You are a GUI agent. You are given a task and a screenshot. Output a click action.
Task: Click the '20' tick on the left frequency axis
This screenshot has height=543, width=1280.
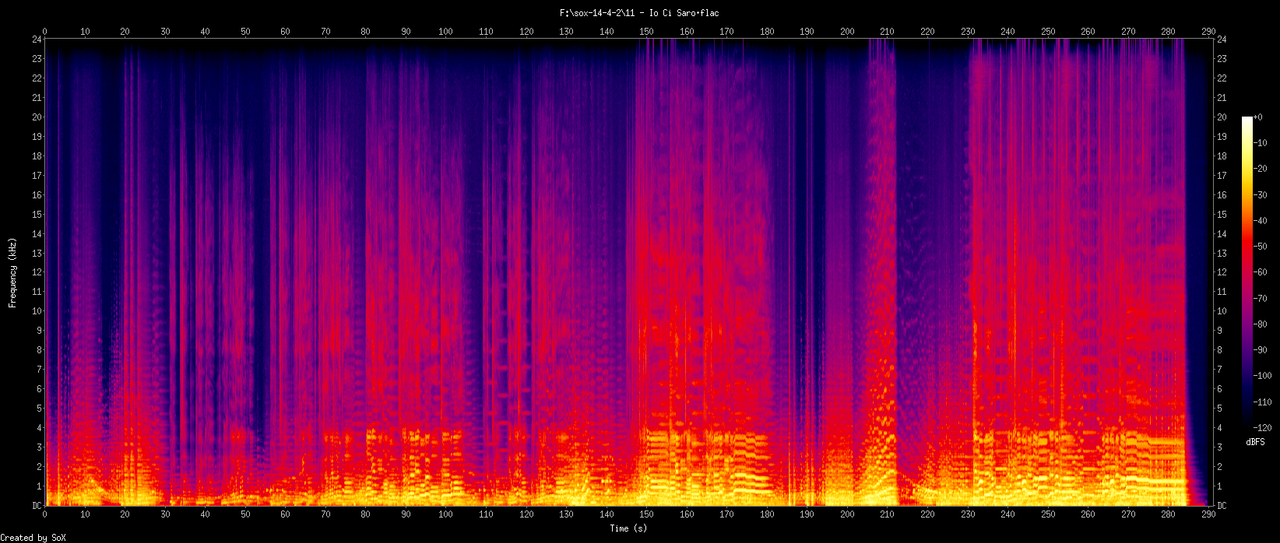click(x=37, y=117)
